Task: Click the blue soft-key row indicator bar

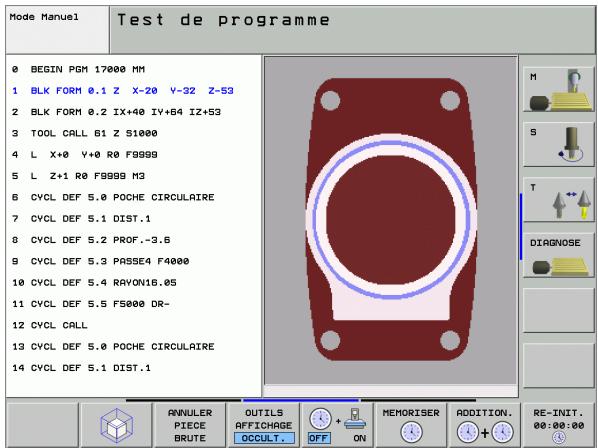Action: pos(301,400)
